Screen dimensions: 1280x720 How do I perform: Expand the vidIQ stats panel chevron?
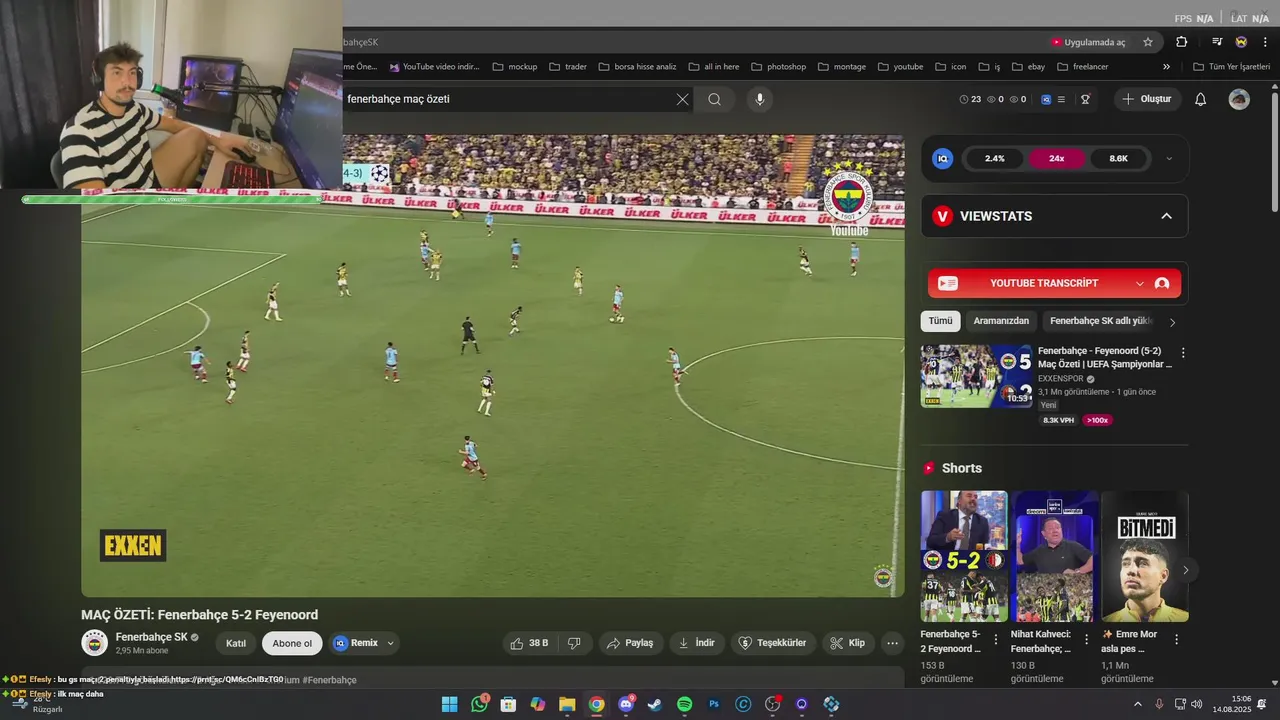click(x=1169, y=158)
